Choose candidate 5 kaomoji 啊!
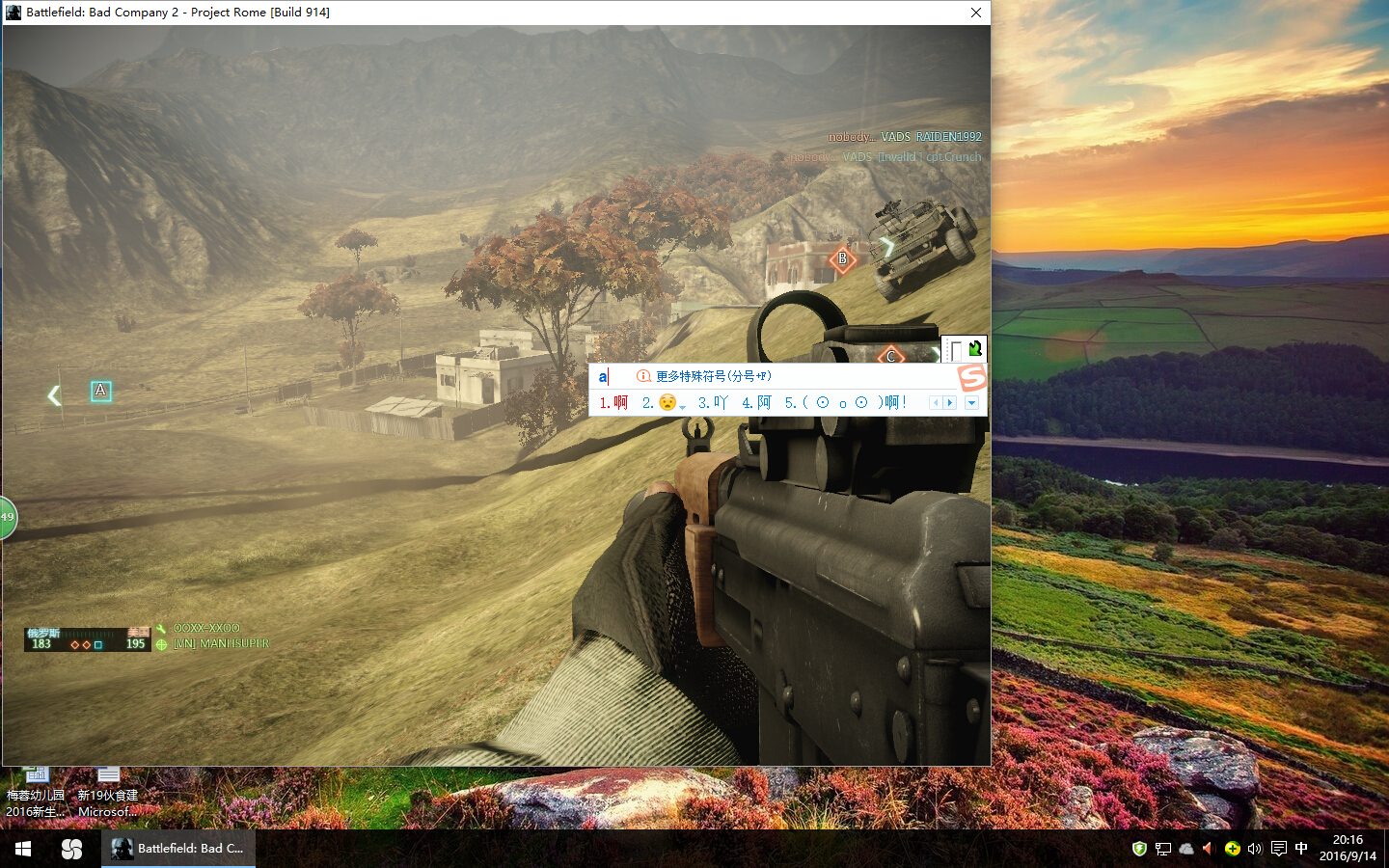Screen dimensions: 1389x868 pyautogui.click(x=846, y=403)
